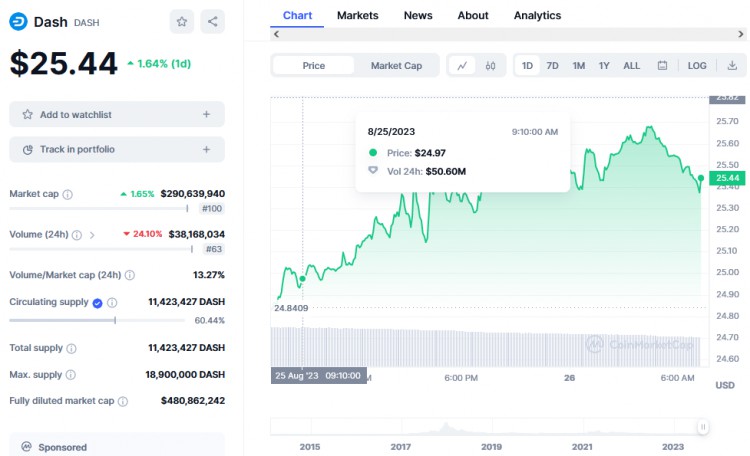
Task: Click the Add to watchlist button
Action: [117, 114]
